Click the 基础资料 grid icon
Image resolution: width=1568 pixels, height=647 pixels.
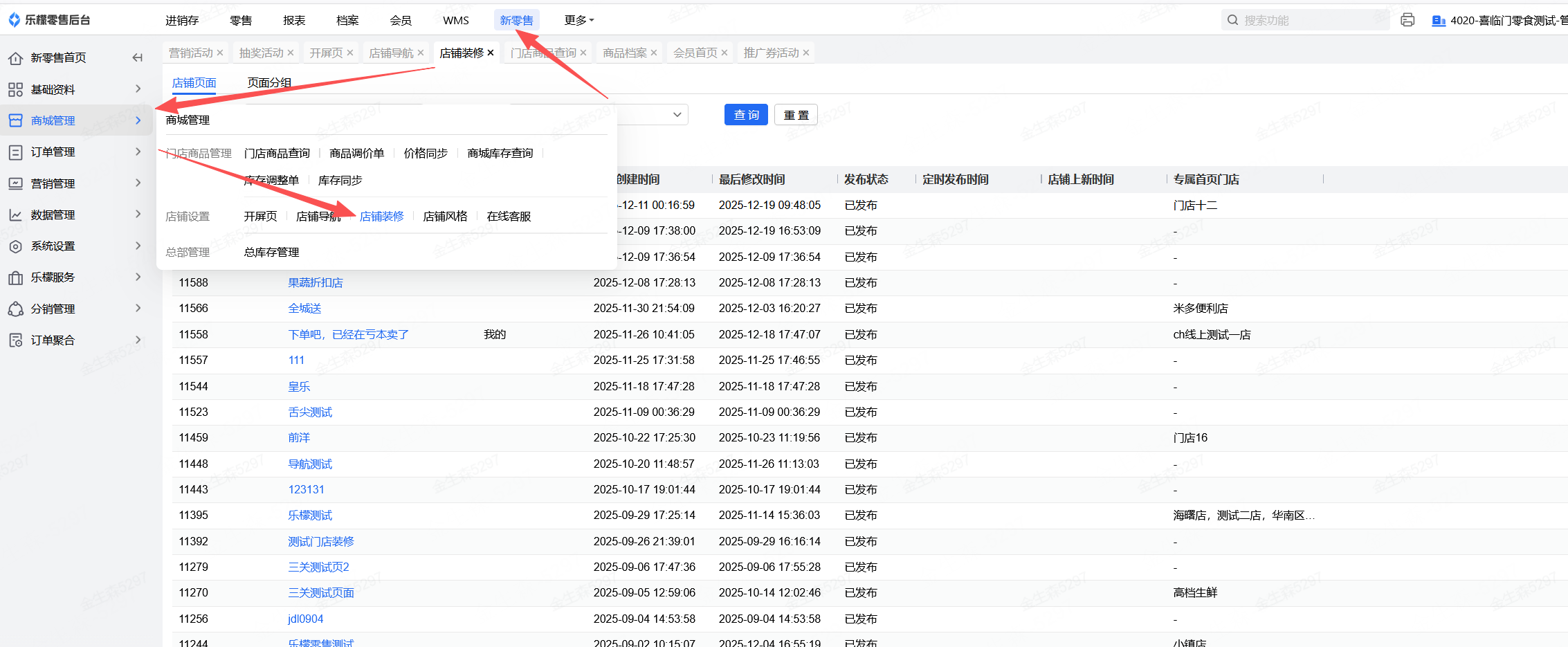(x=15, y=89)
